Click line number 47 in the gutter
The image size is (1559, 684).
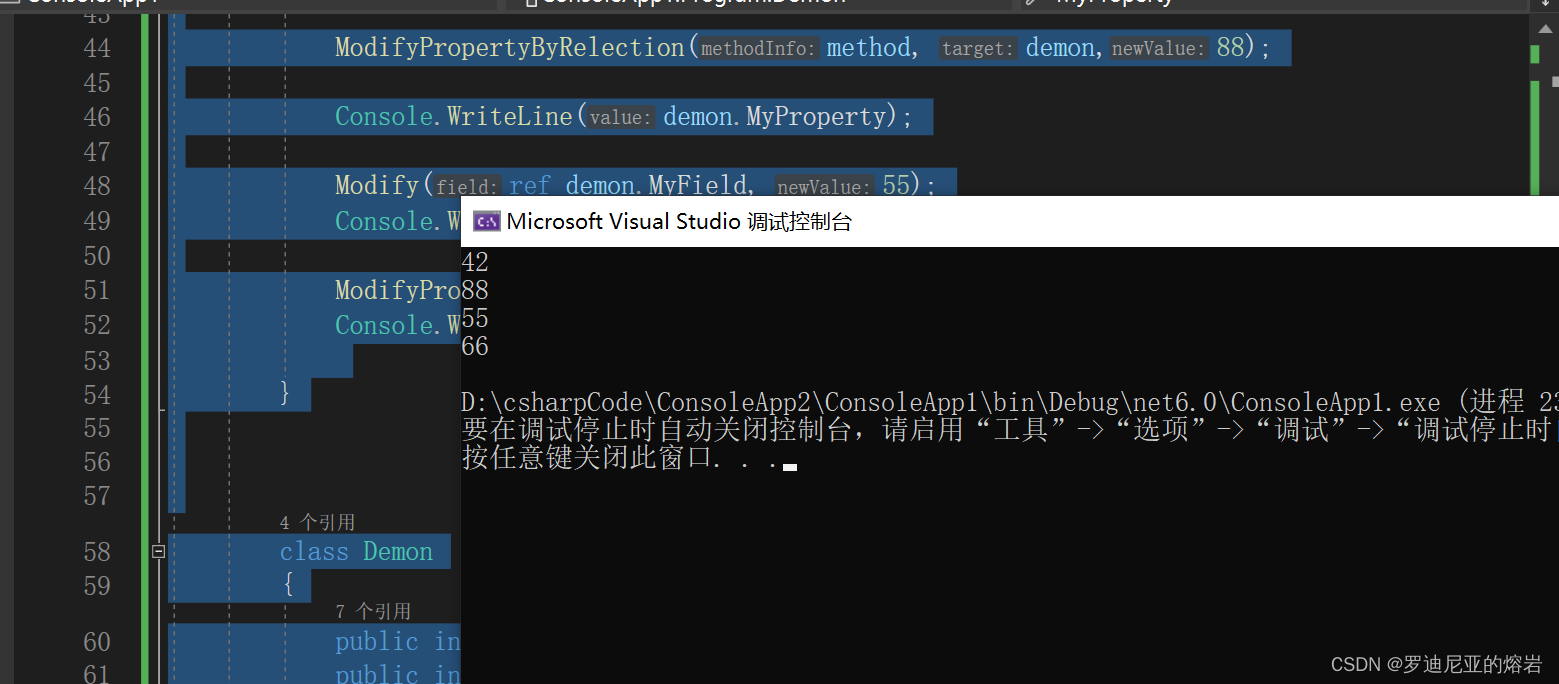tap(97, 152)
